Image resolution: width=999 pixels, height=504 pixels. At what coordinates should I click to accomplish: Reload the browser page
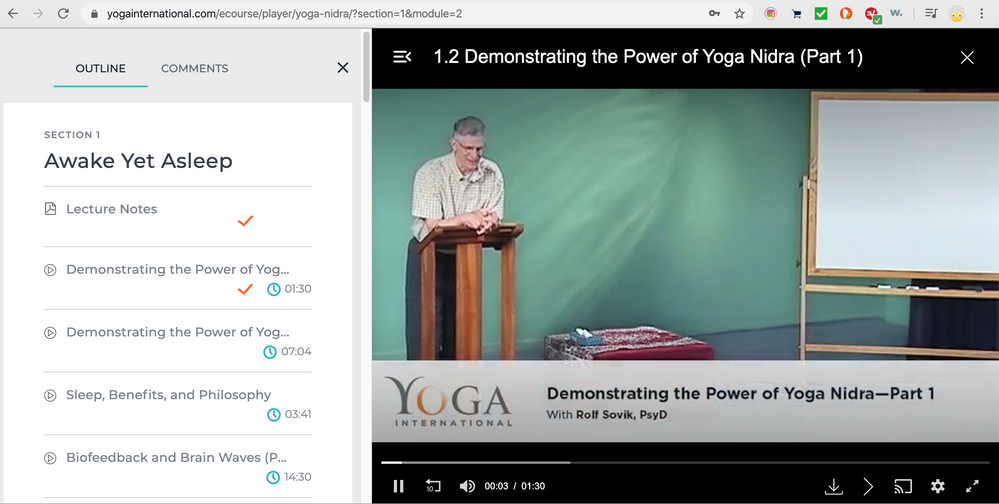[x=63, y=14]
